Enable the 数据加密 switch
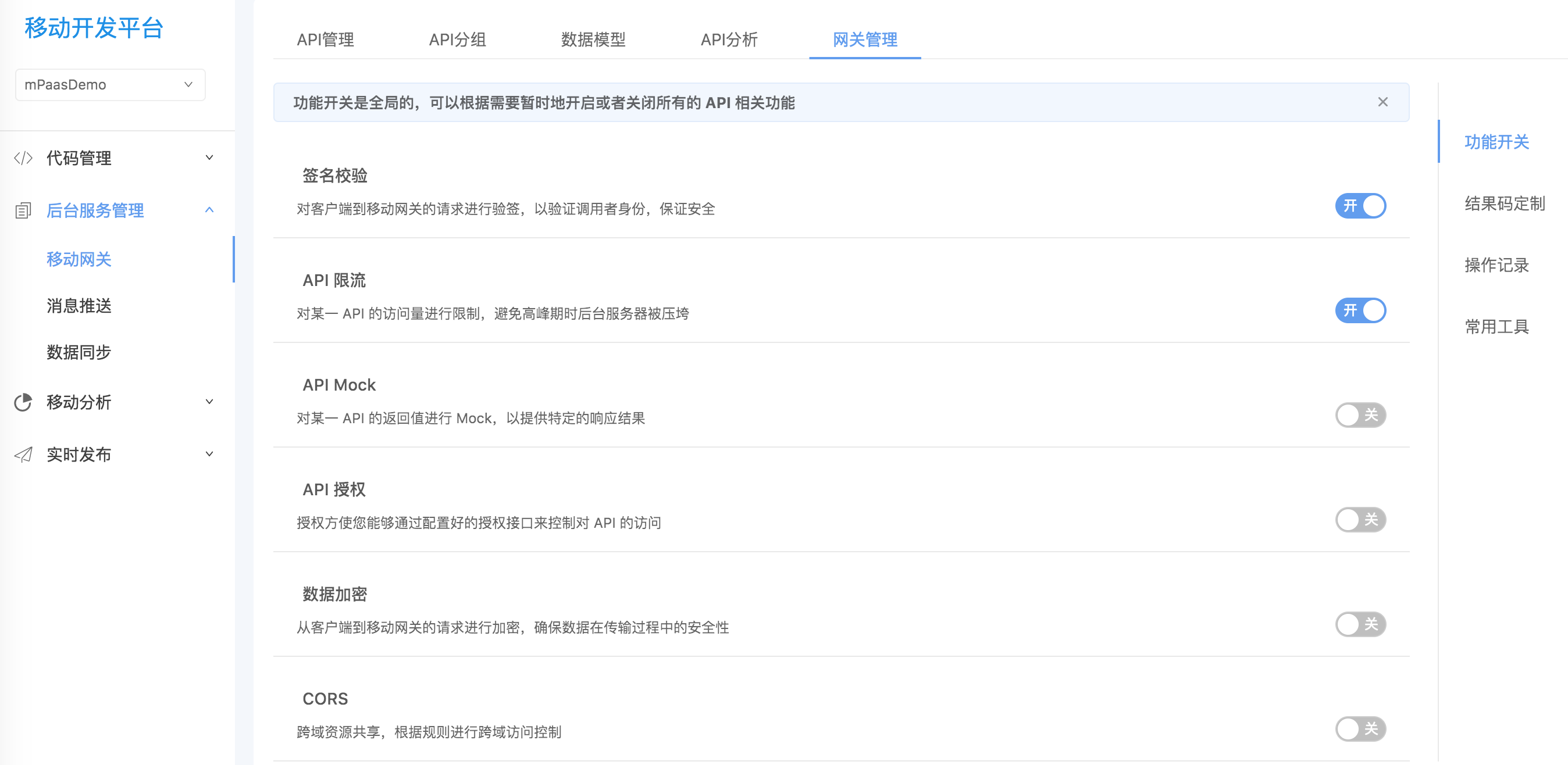The height and width of the screenshot is (765, 1568). coord(1360,624)
